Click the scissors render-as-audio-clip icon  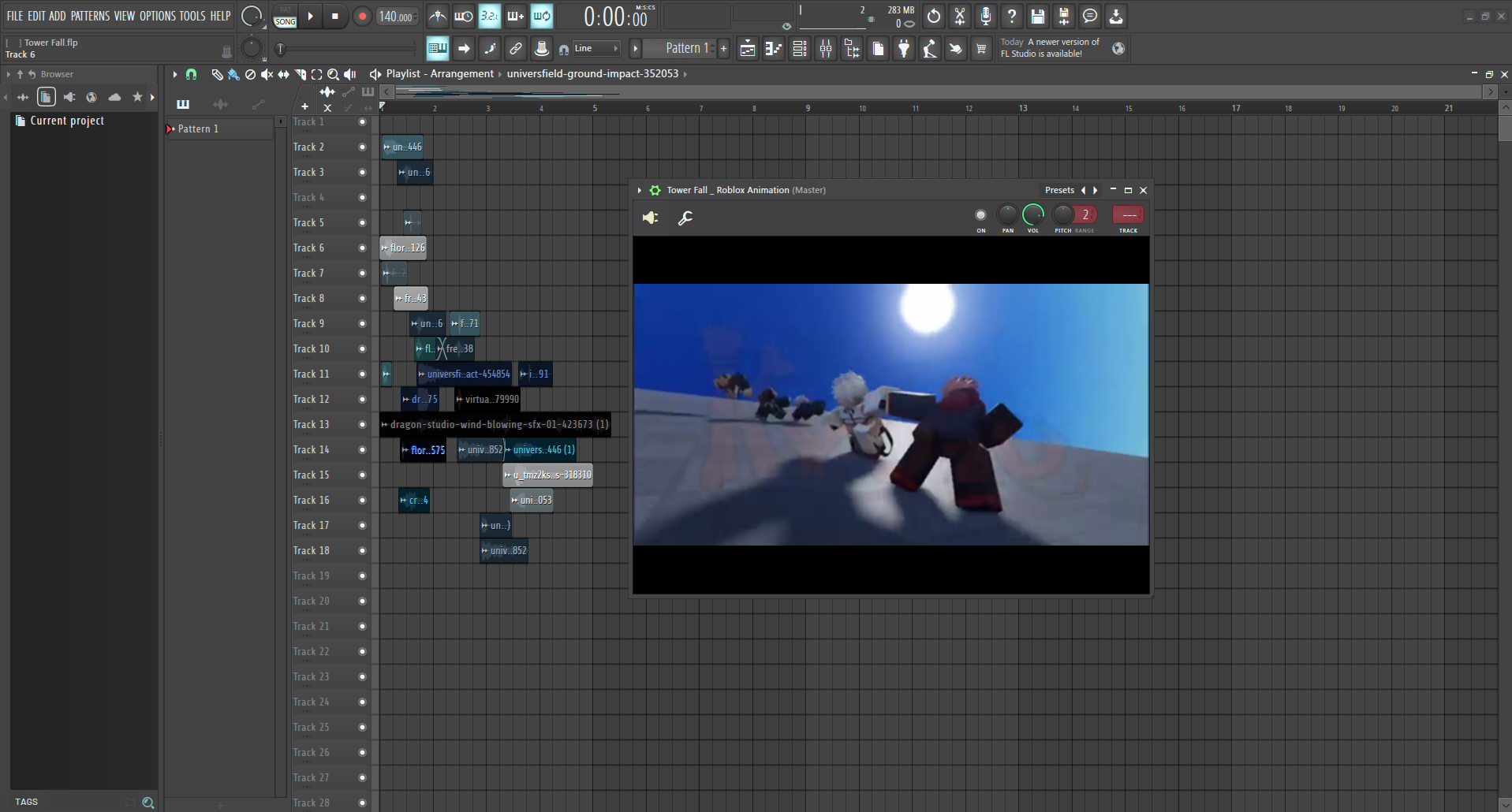coord(960,16)
